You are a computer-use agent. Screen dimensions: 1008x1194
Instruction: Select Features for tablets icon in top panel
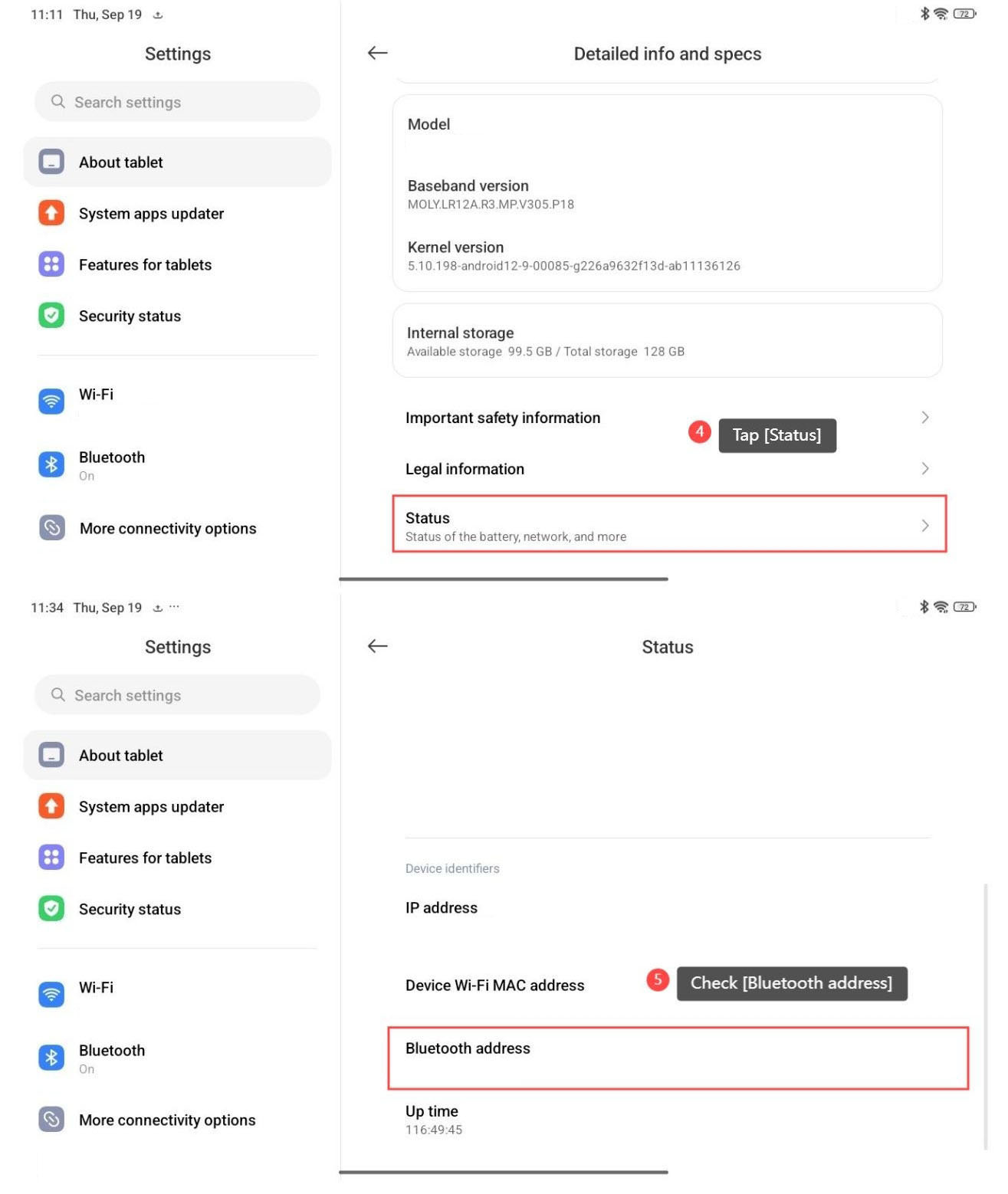51,264
